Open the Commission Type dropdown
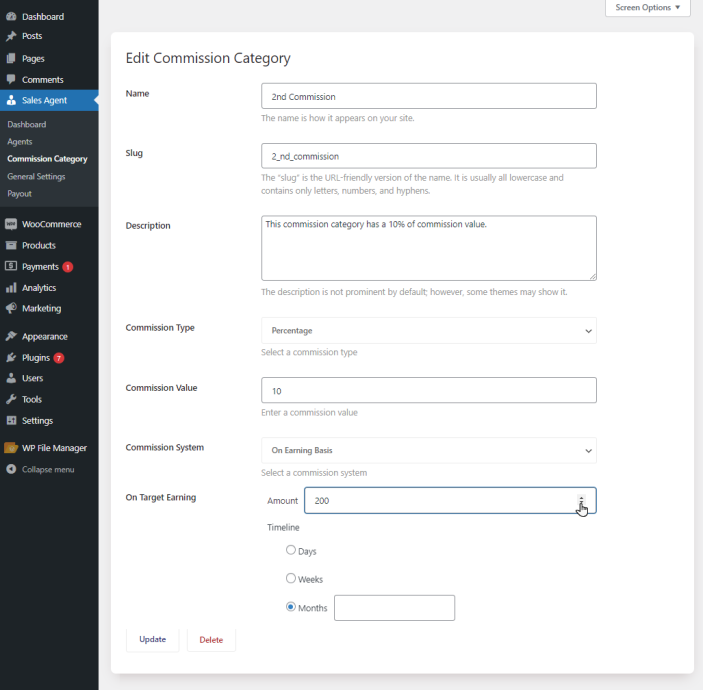The image size is (703, 690). 428,330
